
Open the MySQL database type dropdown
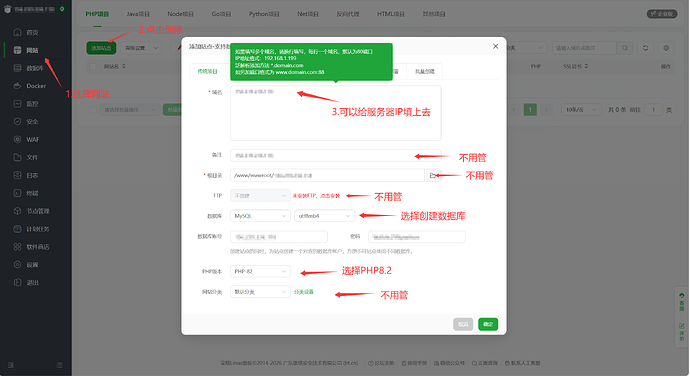(x=260, y=216)
